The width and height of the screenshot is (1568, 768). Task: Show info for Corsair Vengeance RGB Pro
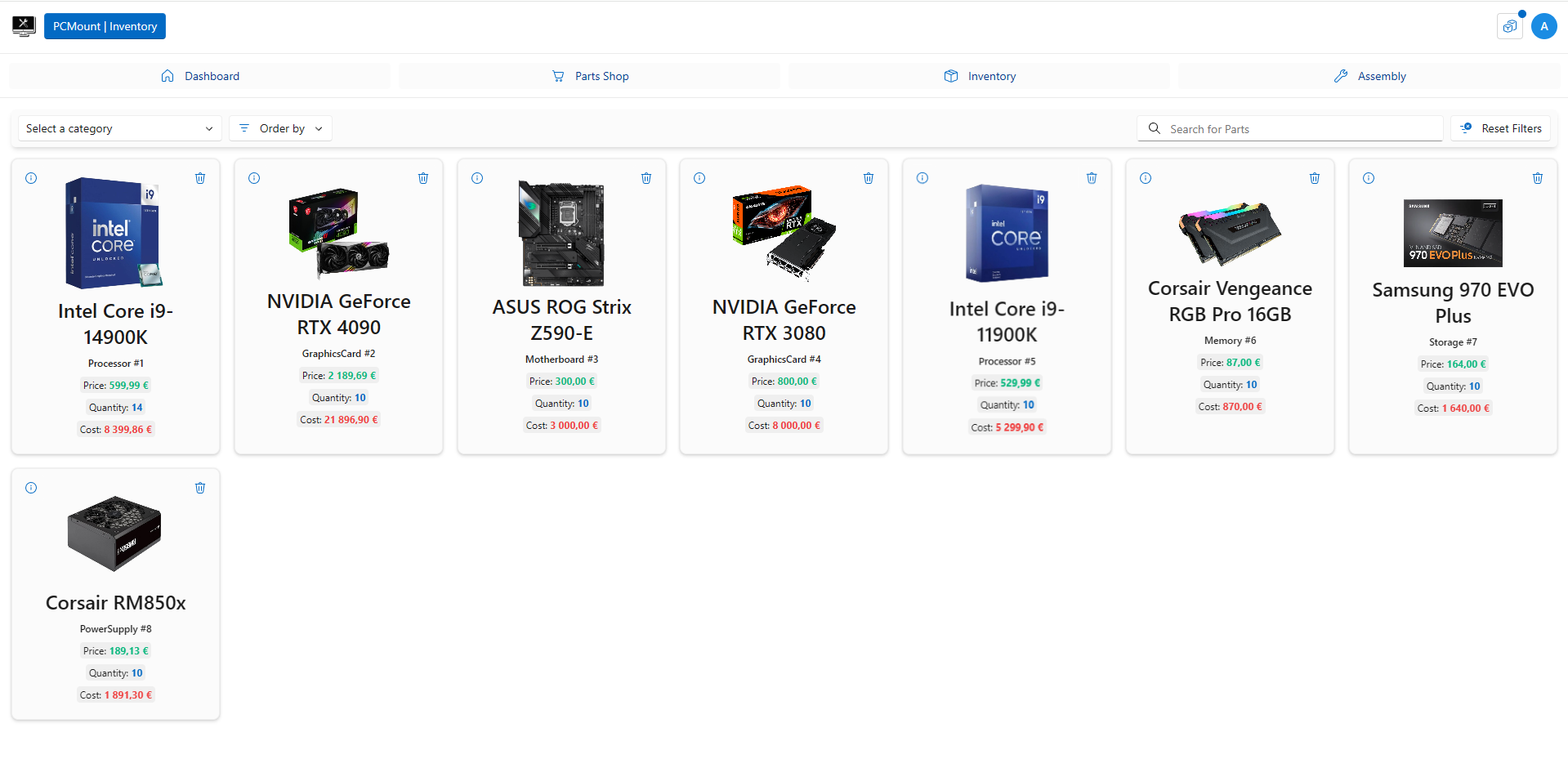1146,178
